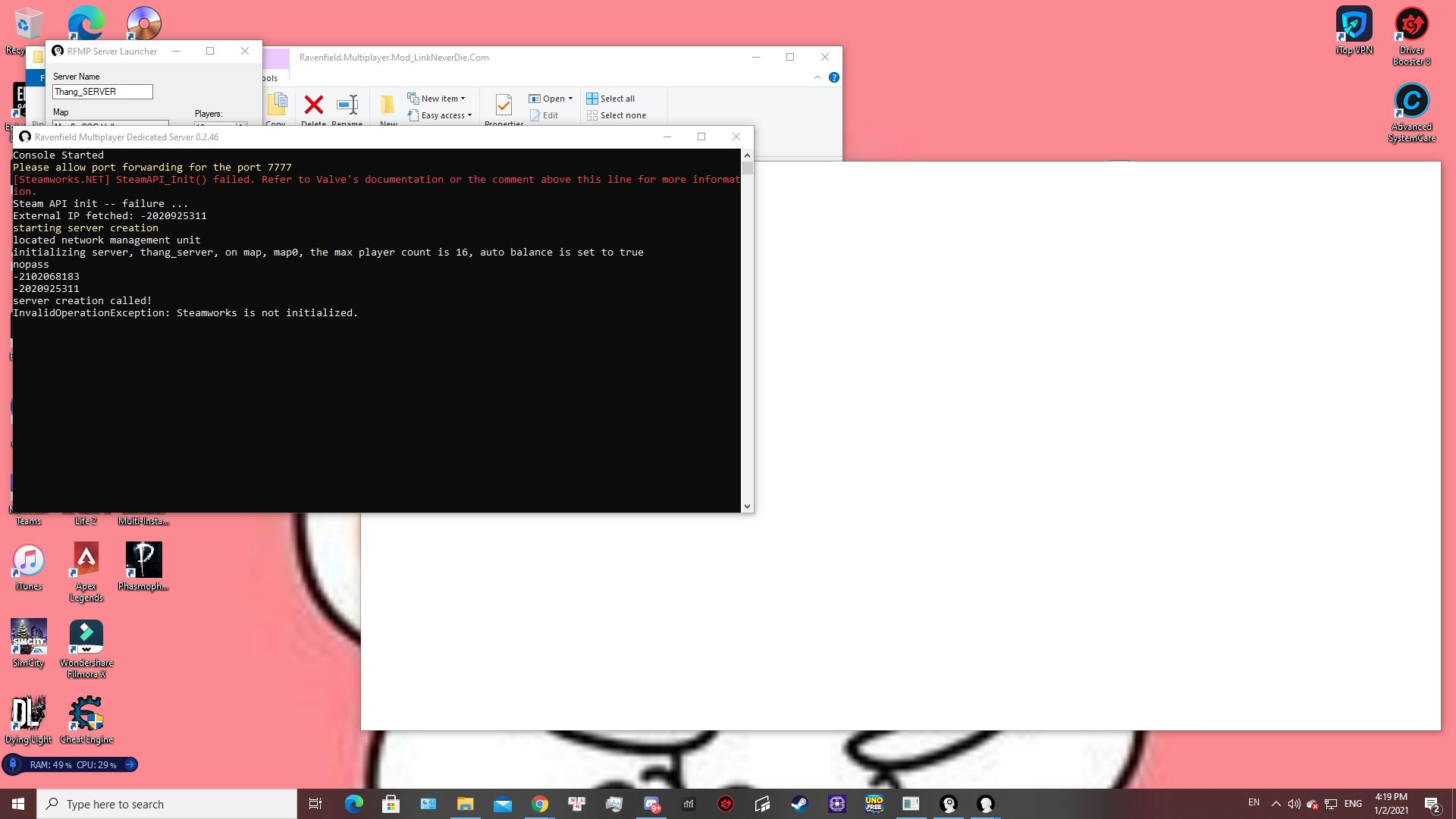Collapse the File Explorer ribbon chevron

point(817,77)
